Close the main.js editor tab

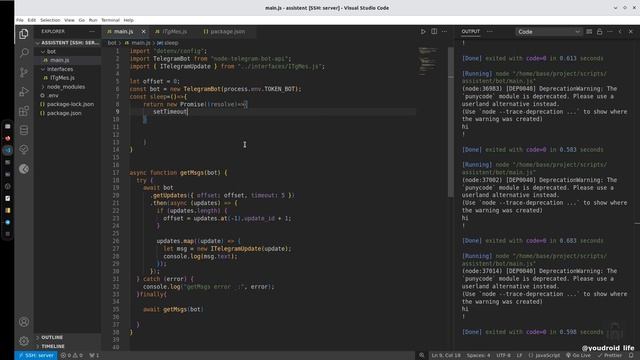144,31
